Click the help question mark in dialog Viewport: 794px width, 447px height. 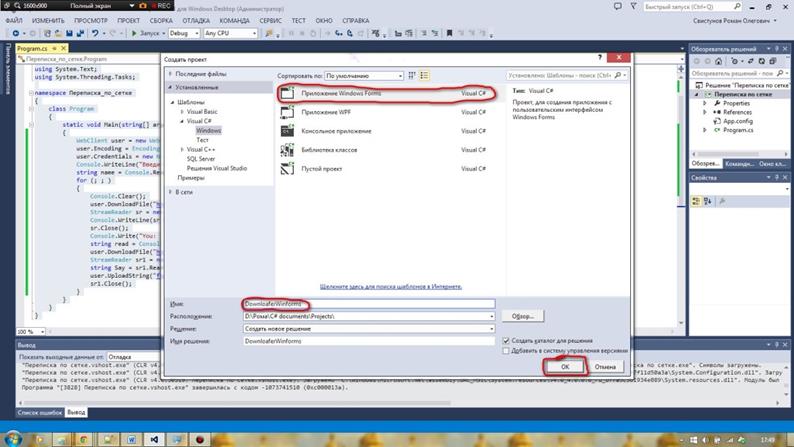(600, 57)
